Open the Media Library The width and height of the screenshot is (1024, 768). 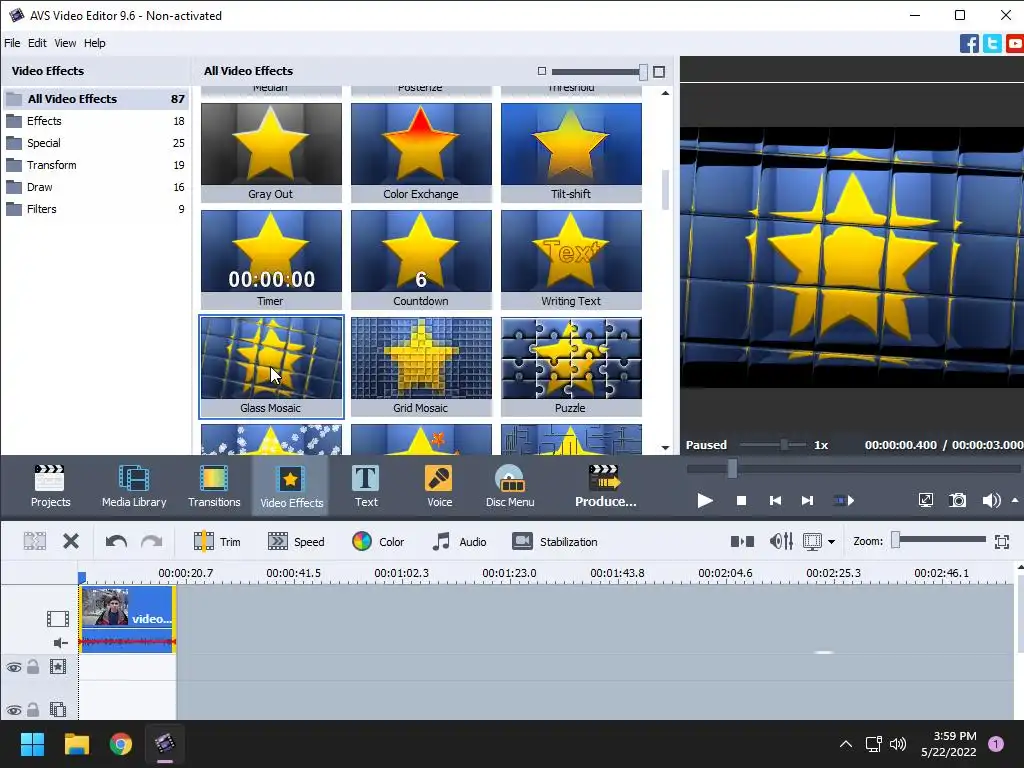coord(134,486)
